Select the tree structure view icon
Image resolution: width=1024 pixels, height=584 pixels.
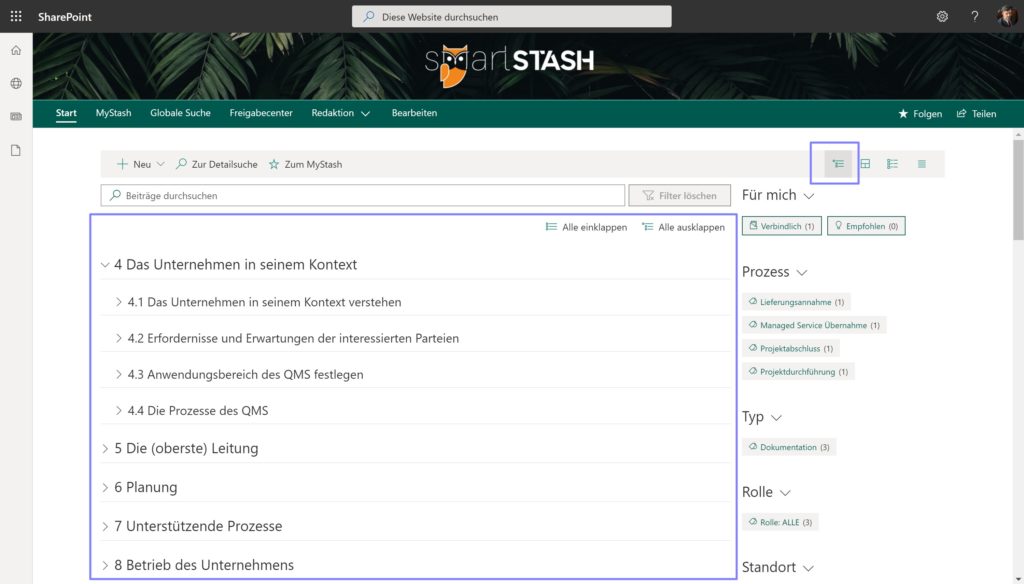point(838,164)
